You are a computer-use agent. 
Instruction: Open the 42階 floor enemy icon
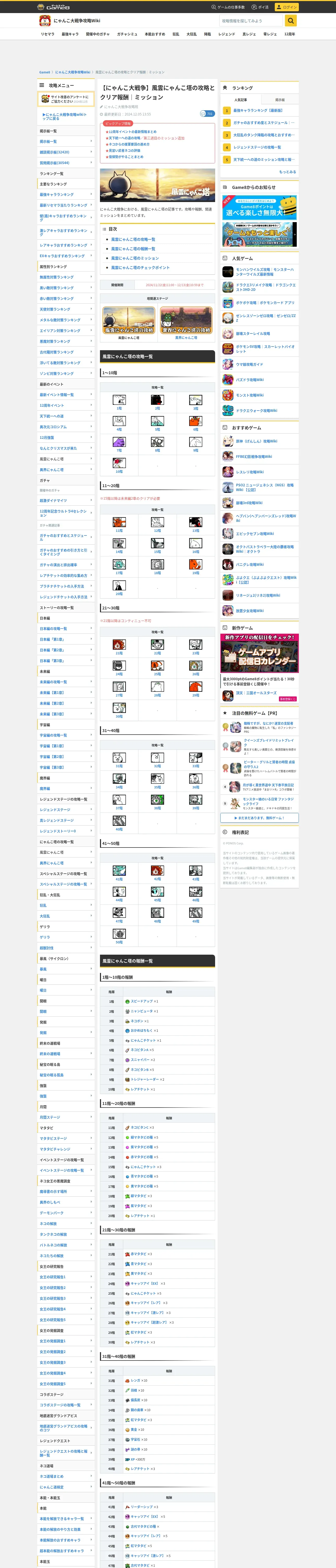point(157,871)
